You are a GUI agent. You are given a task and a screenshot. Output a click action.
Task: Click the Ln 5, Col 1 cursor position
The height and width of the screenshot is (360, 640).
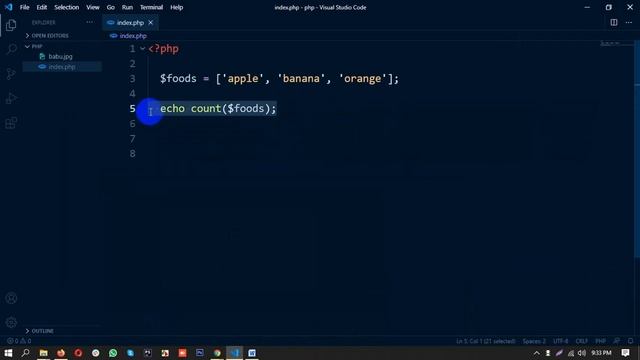point(486,341)
